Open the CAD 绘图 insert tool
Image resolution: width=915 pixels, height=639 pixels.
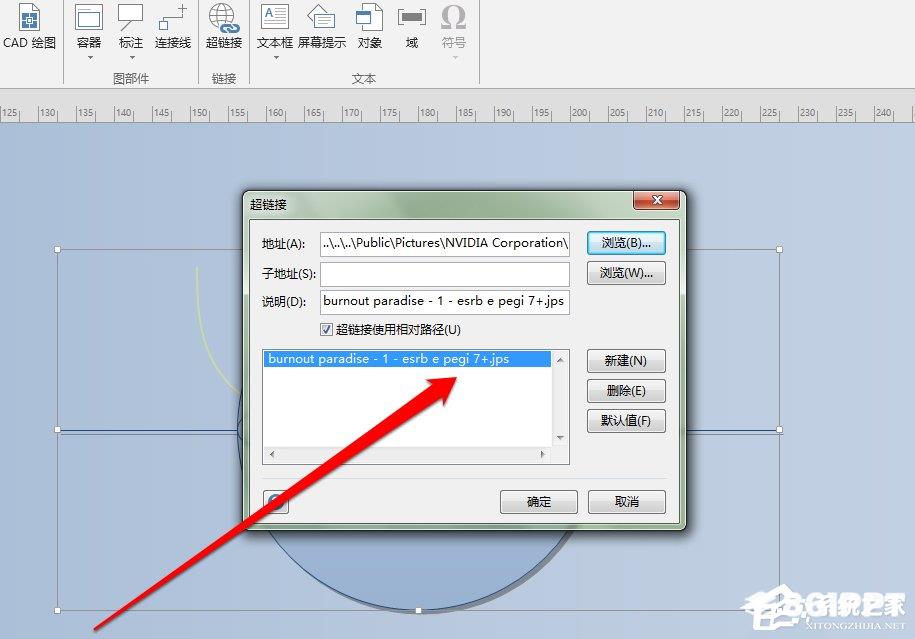click(x=29, y=27)
